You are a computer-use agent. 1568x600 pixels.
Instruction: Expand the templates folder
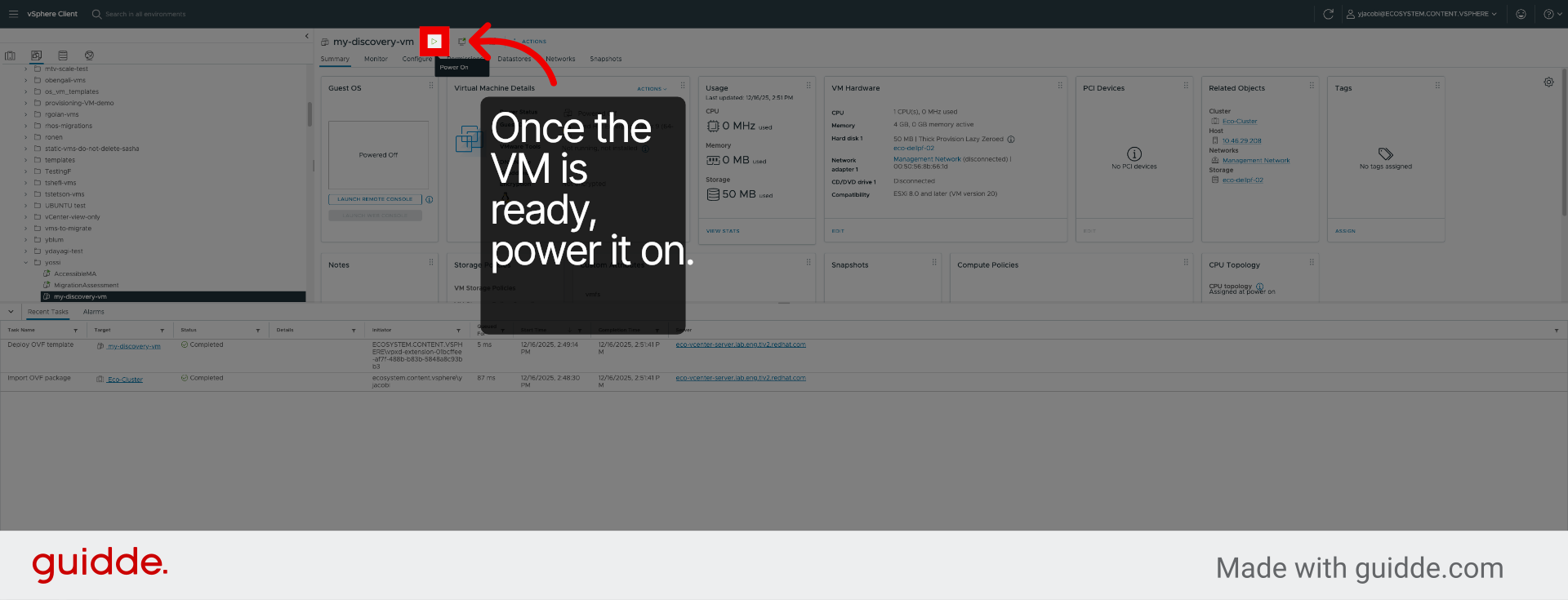(25, 160)
